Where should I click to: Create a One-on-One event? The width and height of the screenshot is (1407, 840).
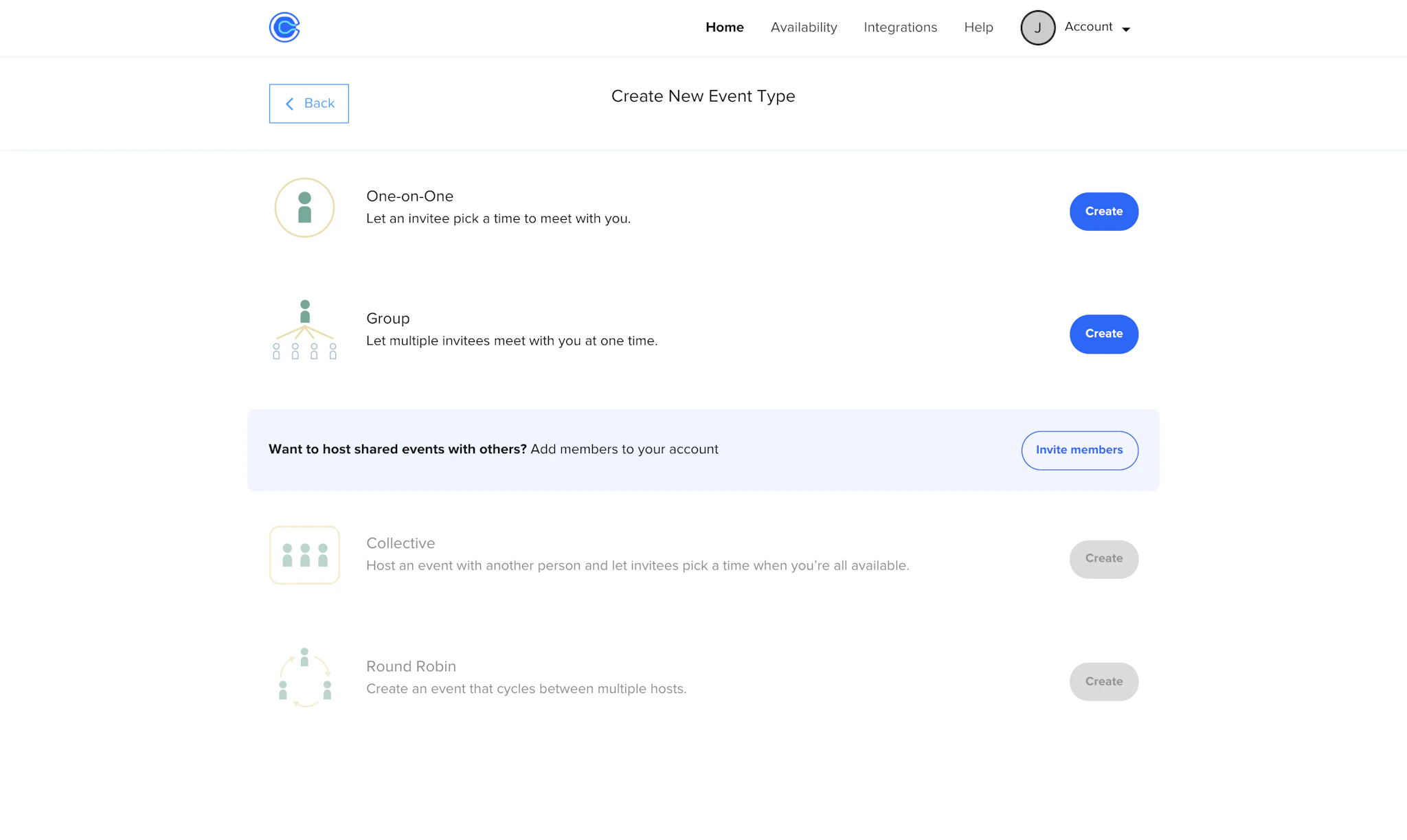pos(1103,212)
